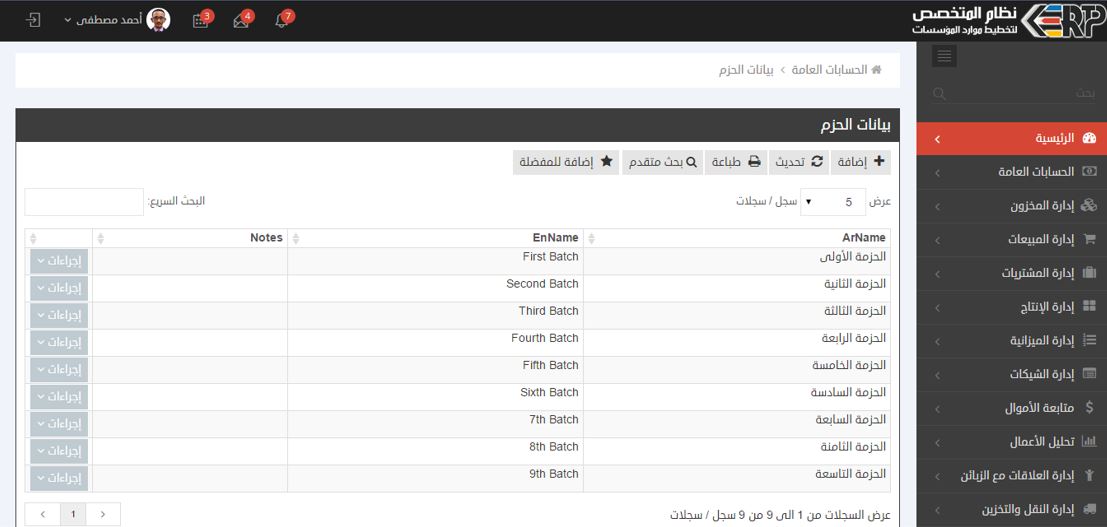Sort table by ArName column

pyautogui.click(x=738, y=238)
